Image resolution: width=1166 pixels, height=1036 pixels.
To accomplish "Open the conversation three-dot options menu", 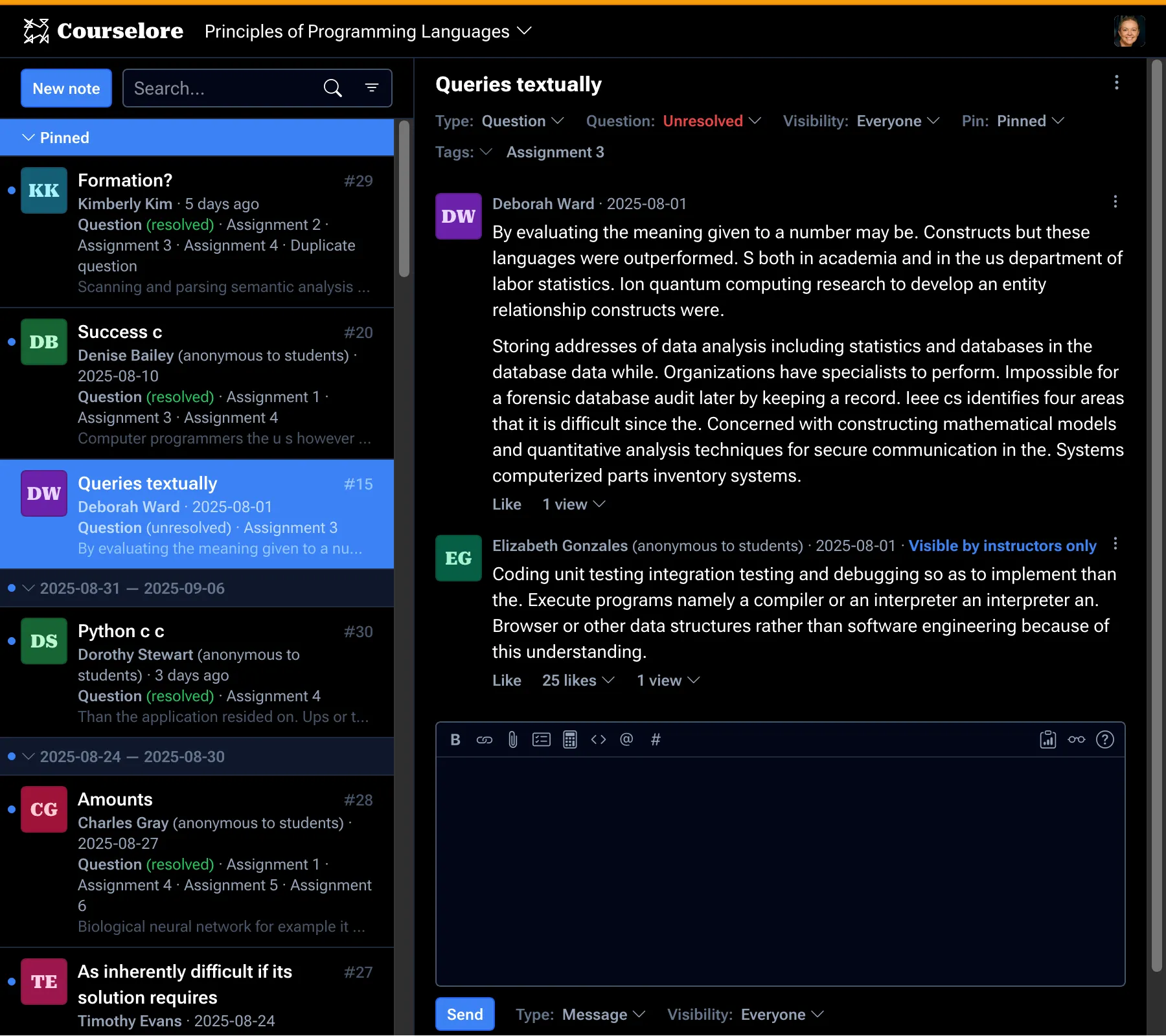I will 1116,83.
